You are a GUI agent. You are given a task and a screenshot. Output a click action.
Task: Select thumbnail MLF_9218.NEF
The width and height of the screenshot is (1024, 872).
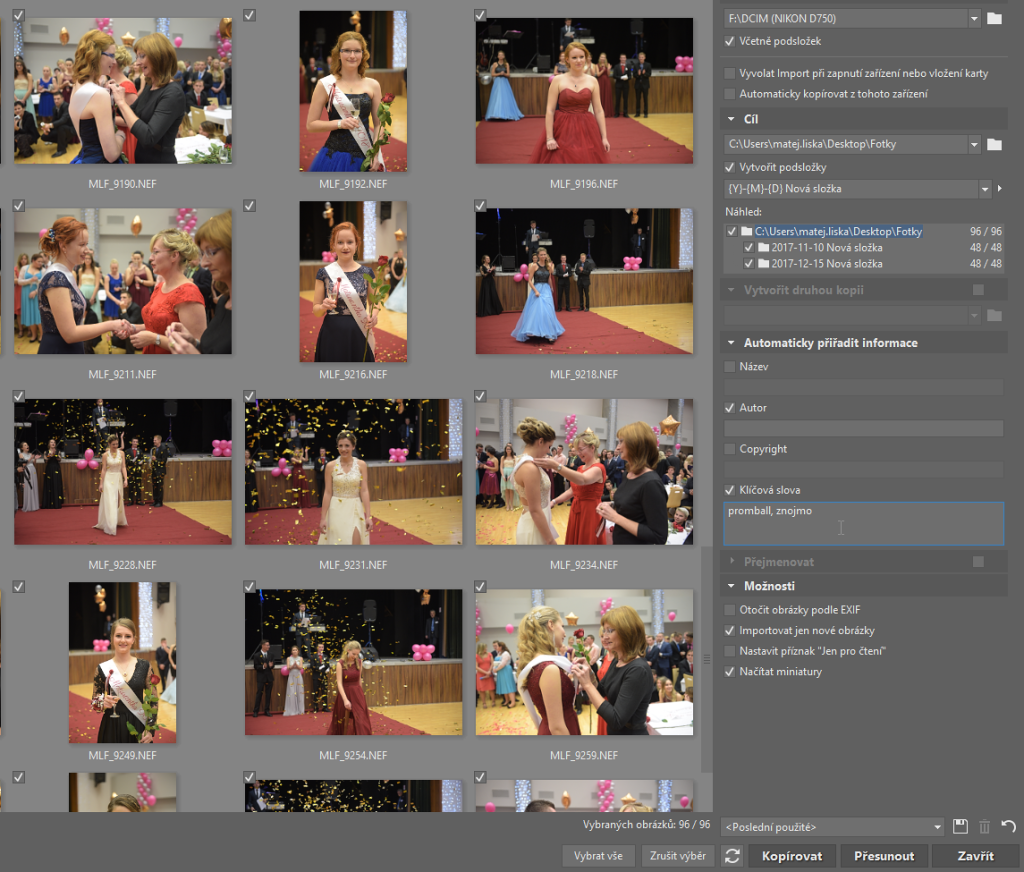pos(584,282)
